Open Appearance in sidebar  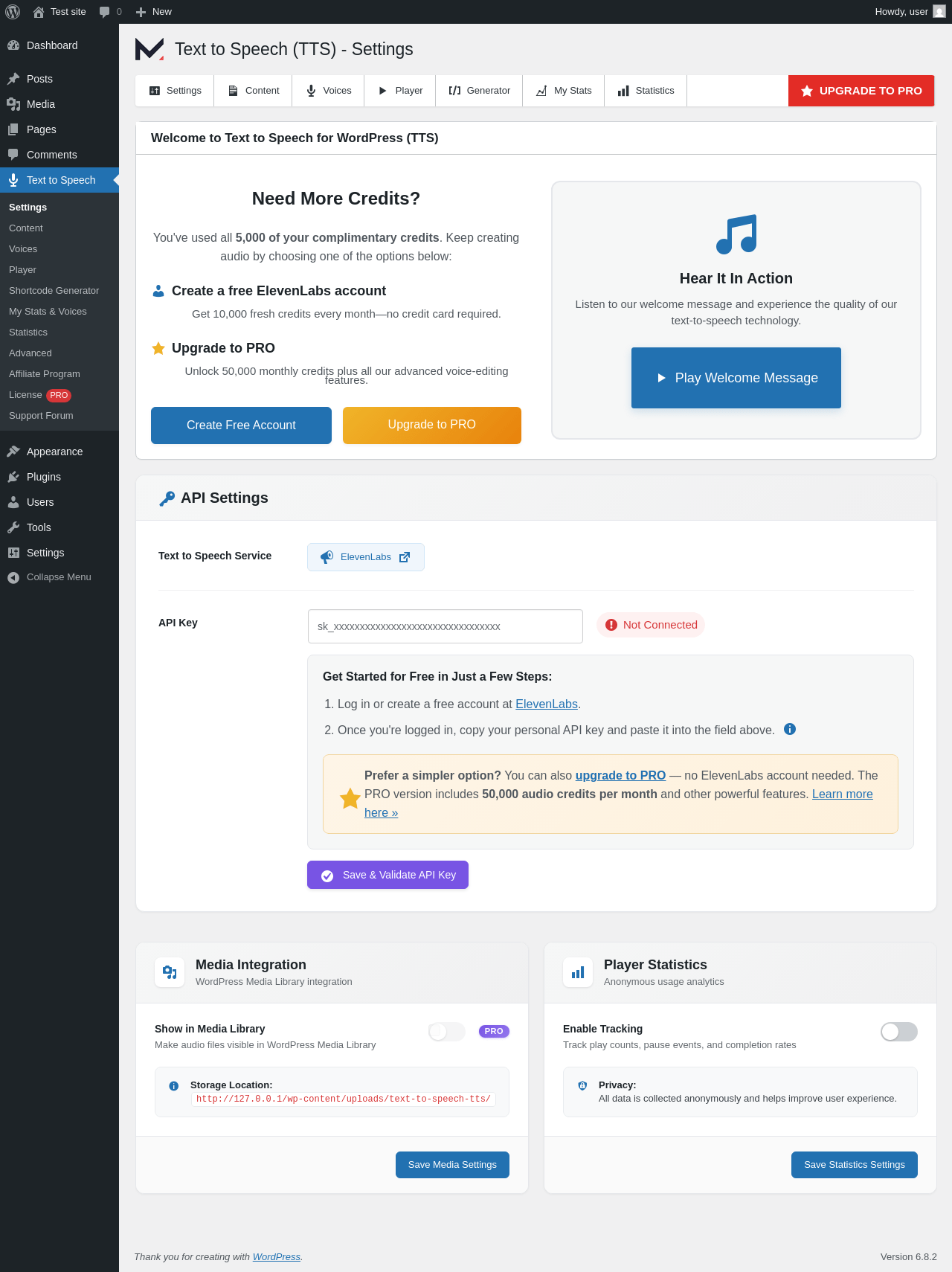tap(59, 452)
